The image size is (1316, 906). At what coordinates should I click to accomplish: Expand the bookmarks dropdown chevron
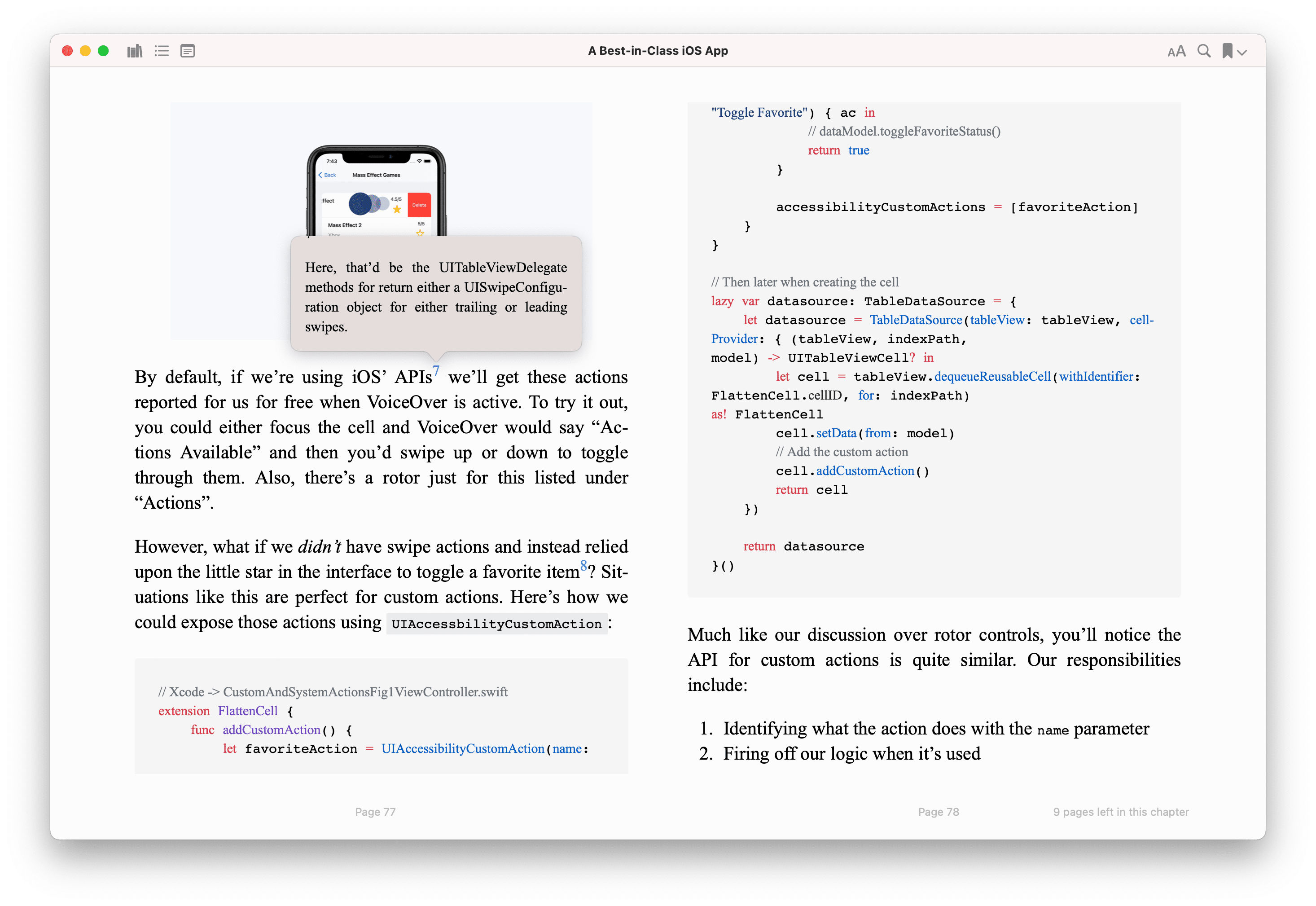pyautogui.click(x=1241, y=52)
